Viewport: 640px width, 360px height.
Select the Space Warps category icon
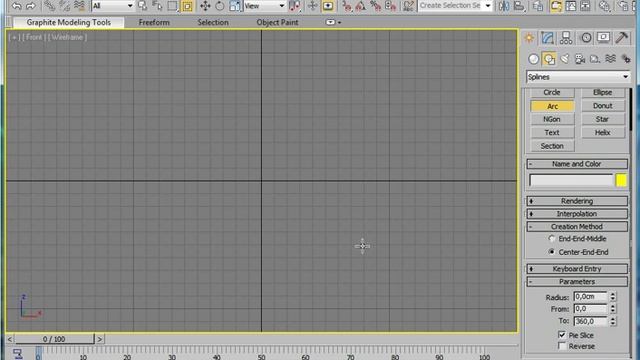tap(611, 59)
